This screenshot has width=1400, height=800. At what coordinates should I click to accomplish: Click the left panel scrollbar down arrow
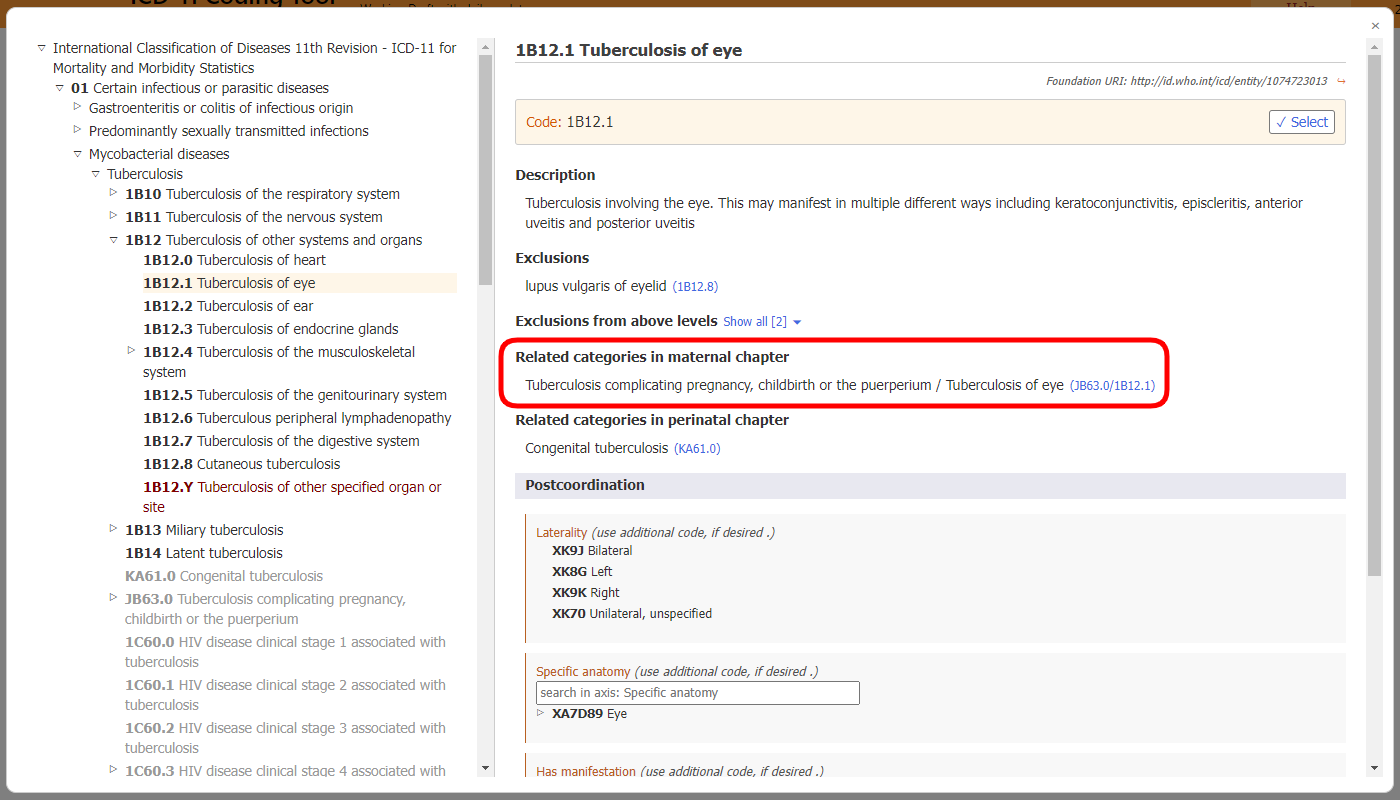[486, 766]
